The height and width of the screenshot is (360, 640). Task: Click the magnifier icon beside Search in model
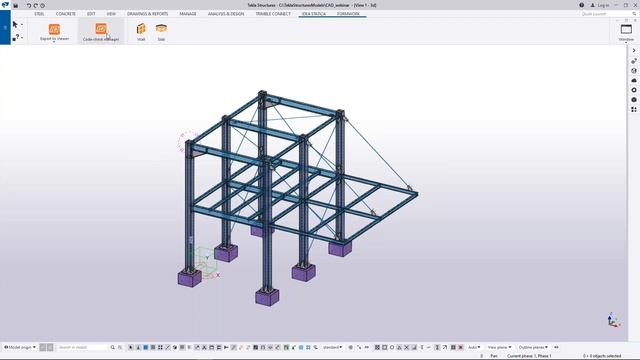[x=113, y=347]
